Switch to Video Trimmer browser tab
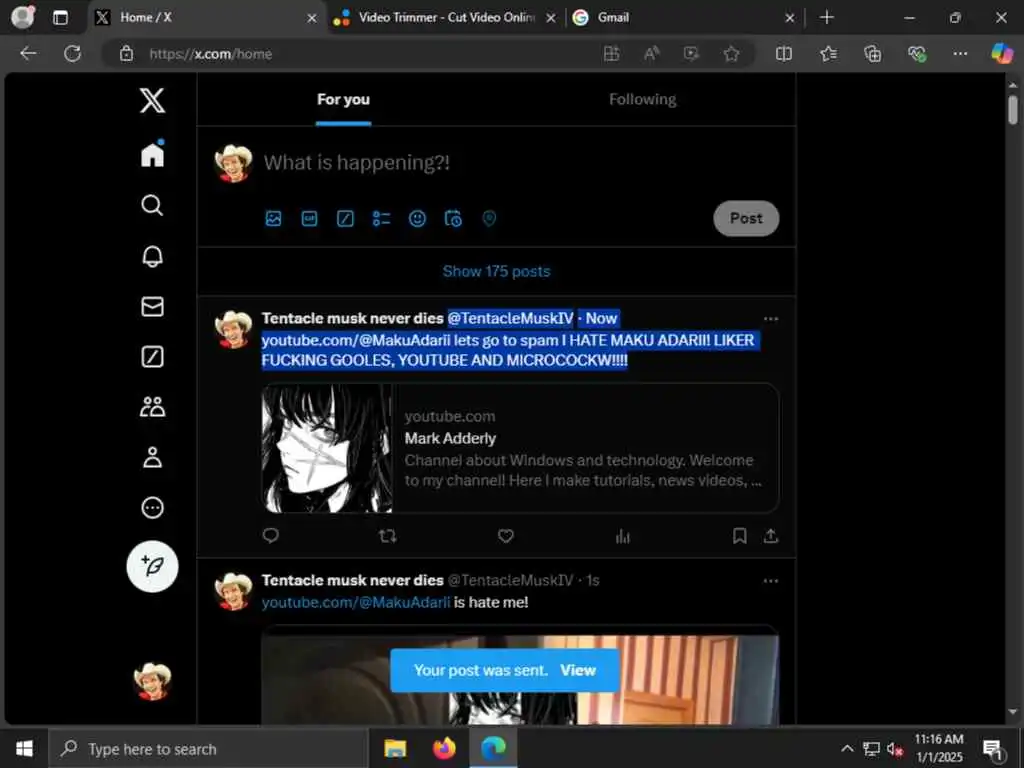1024x768 pixels. click(445, 18)
